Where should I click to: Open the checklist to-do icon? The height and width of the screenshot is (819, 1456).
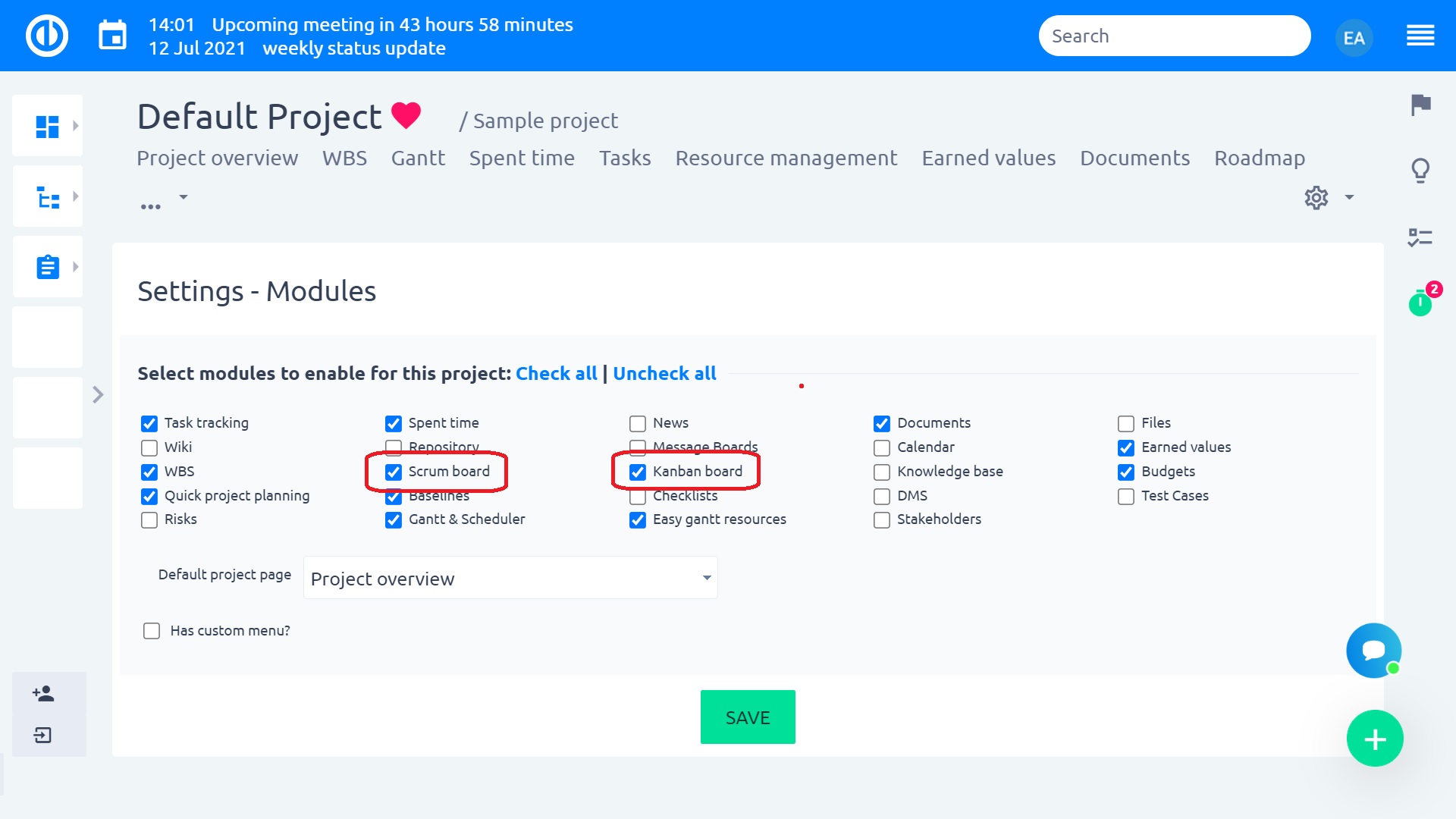(1420, 237)
